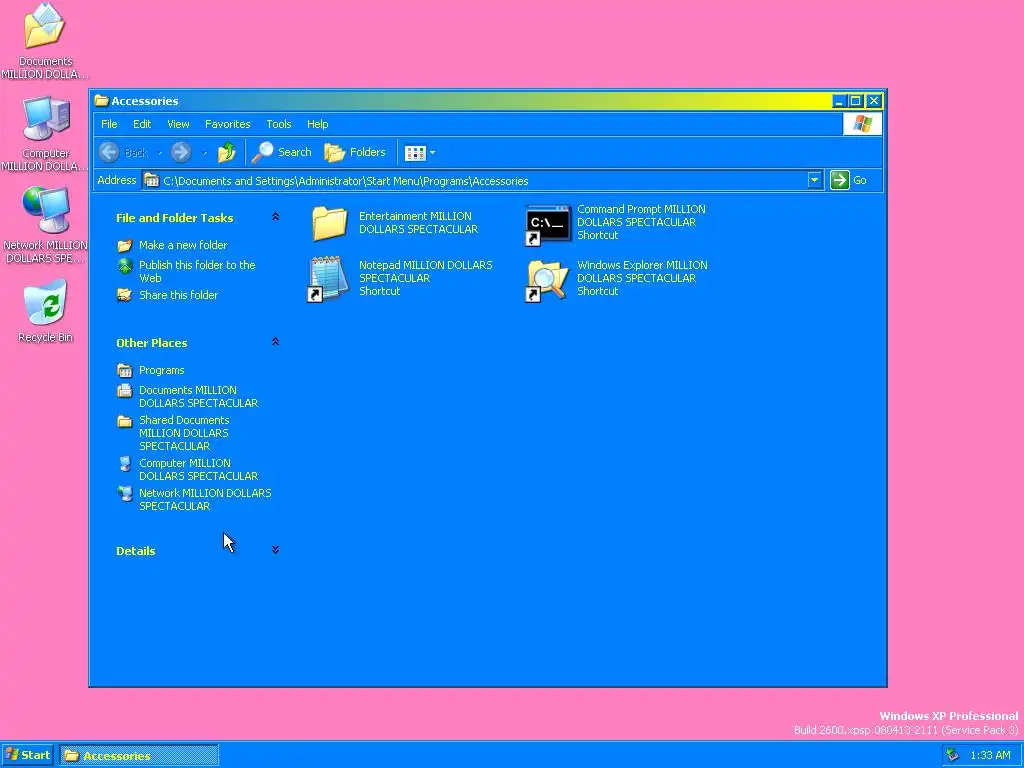Click the Publish to Web globe icon
The width and height of the screenshot is (1024, 768).
125,266
